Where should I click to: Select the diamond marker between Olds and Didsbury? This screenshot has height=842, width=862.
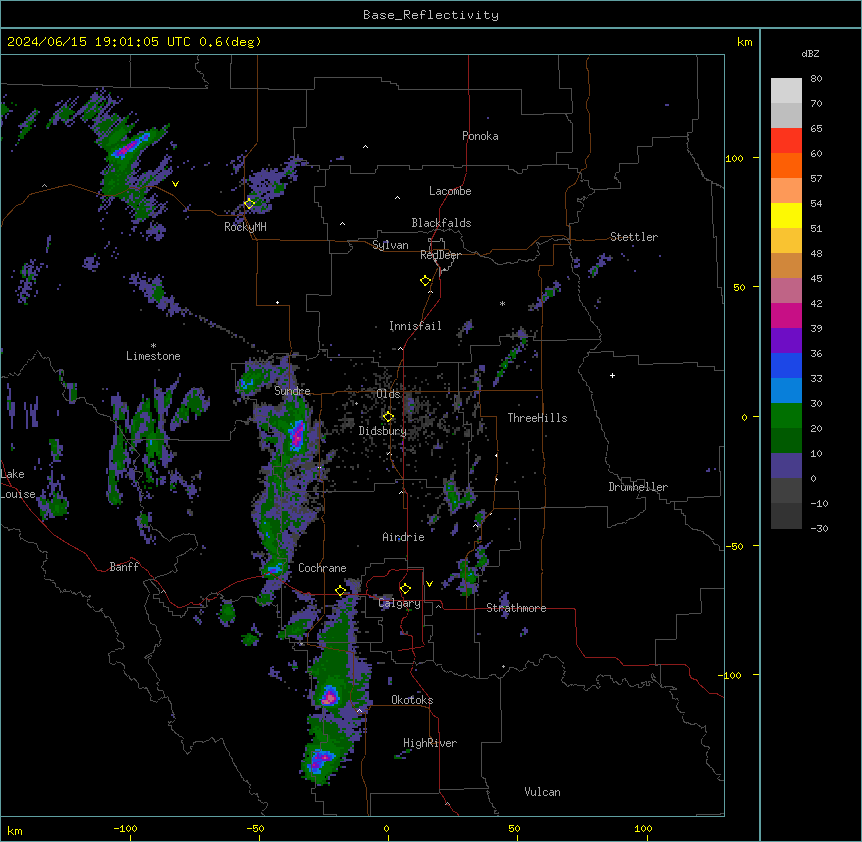click(x=388, y=417)
